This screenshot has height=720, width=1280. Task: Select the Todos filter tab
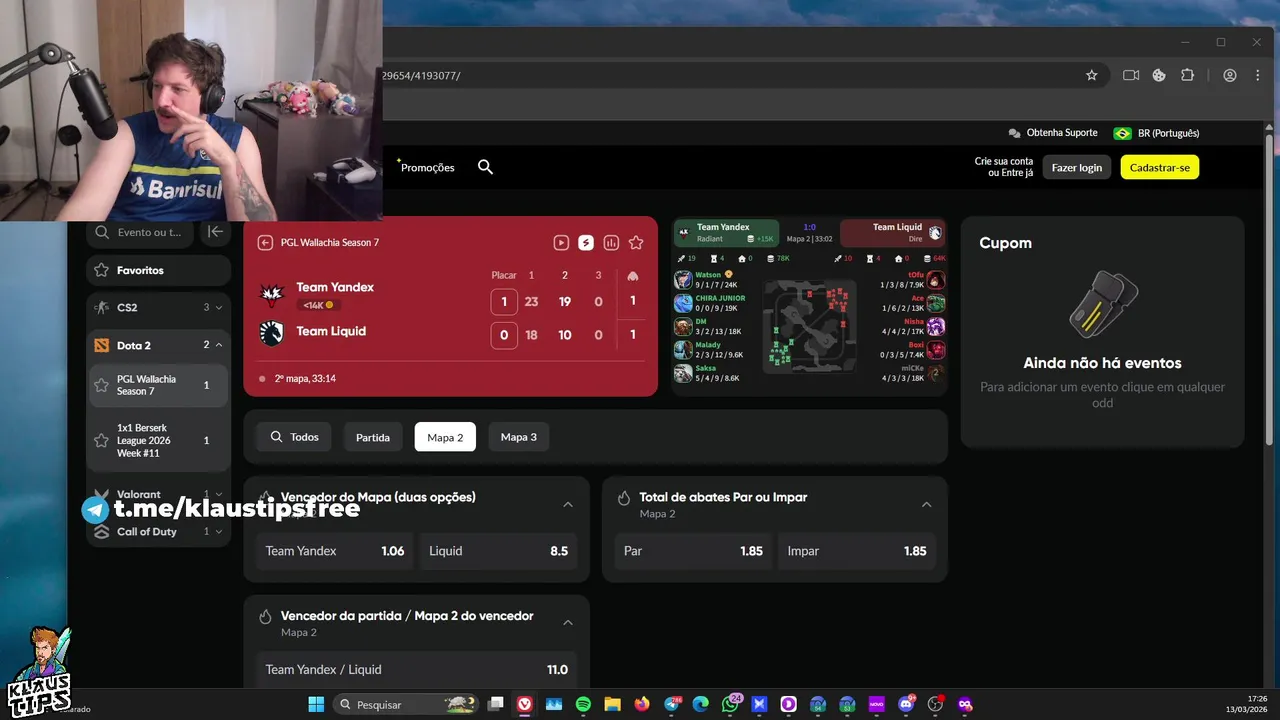point(294,437)
